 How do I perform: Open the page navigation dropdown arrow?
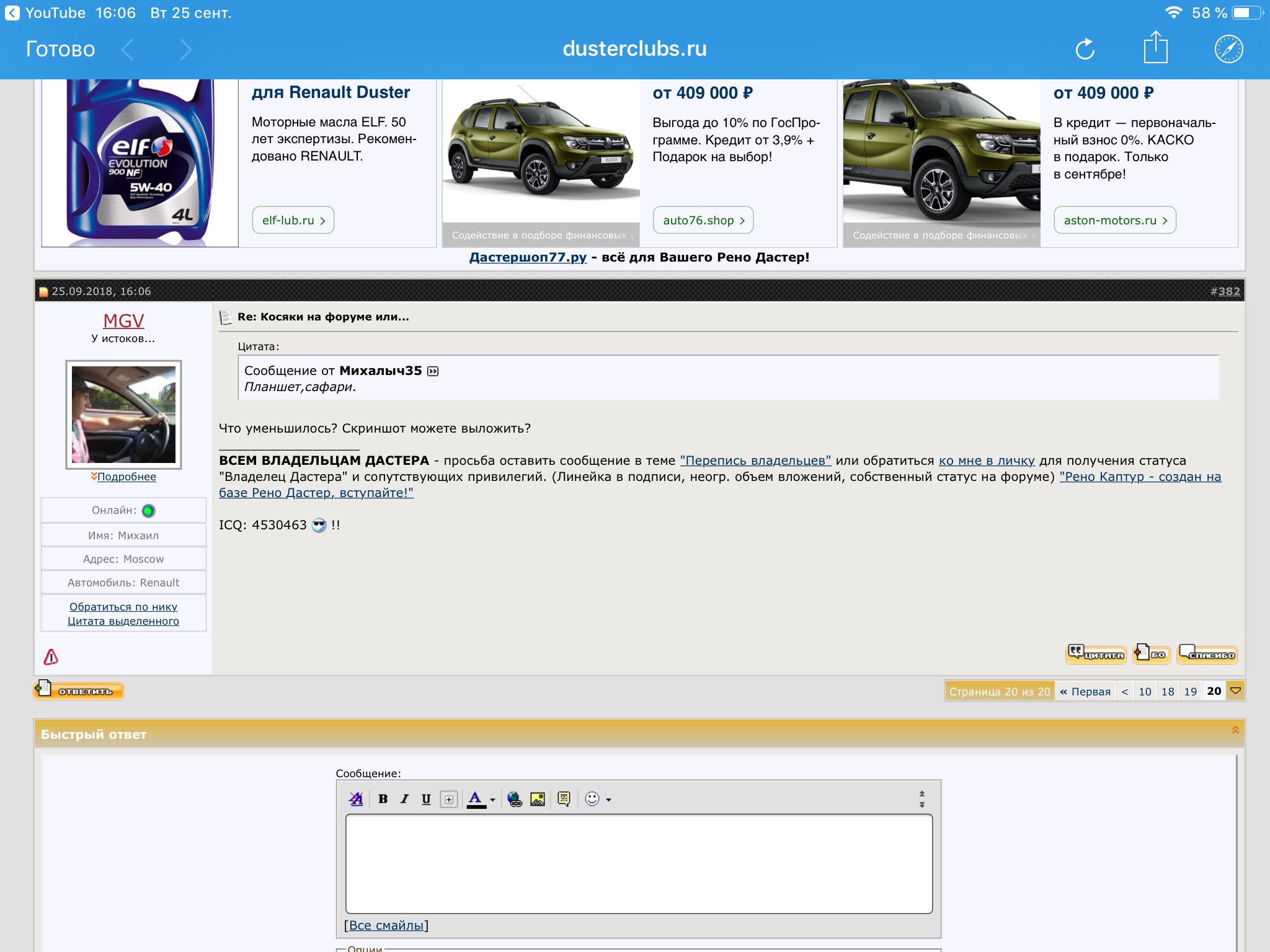[1235, 690]
